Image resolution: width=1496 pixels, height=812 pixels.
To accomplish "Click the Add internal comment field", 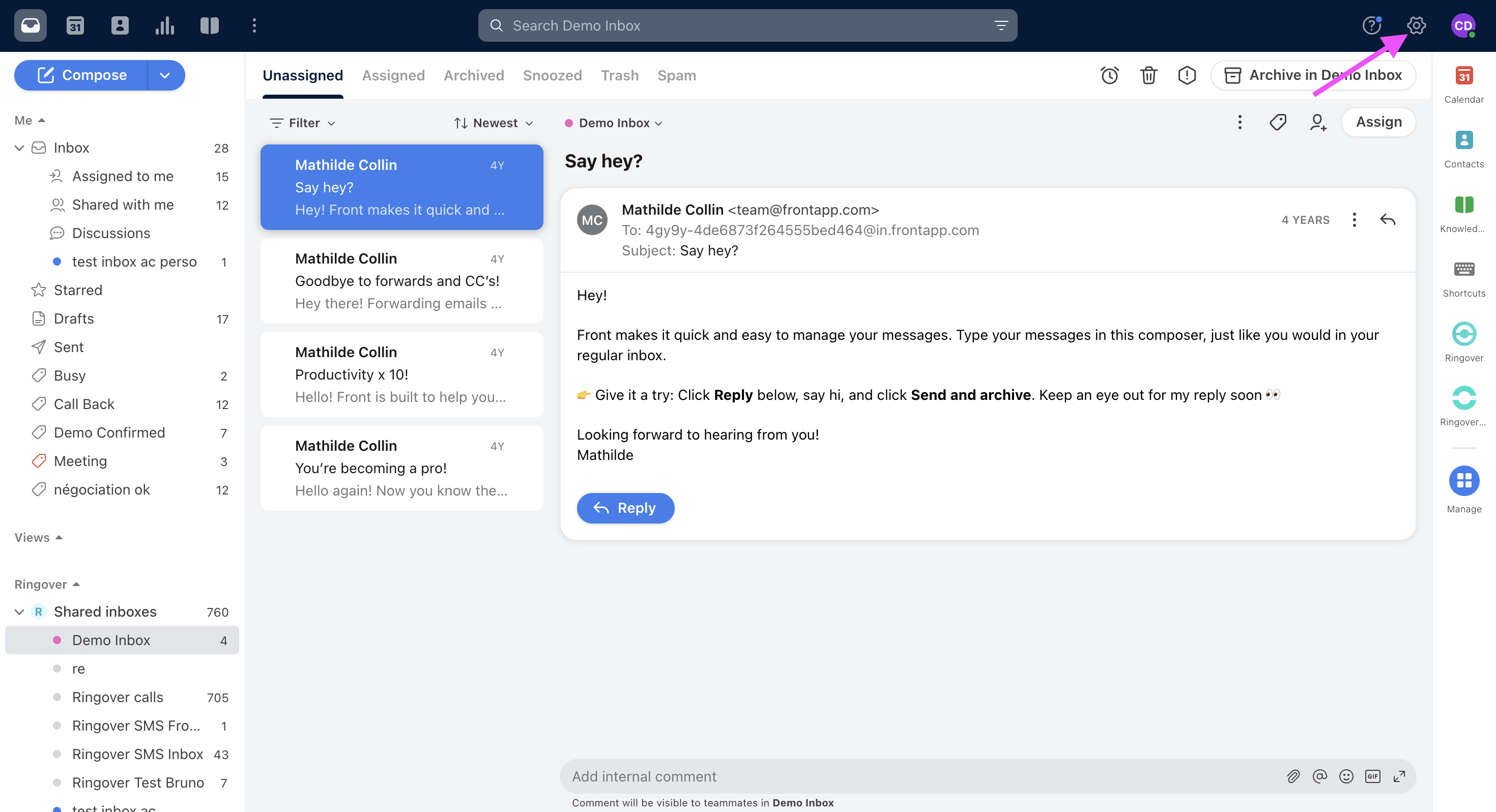I will point(924,776).
